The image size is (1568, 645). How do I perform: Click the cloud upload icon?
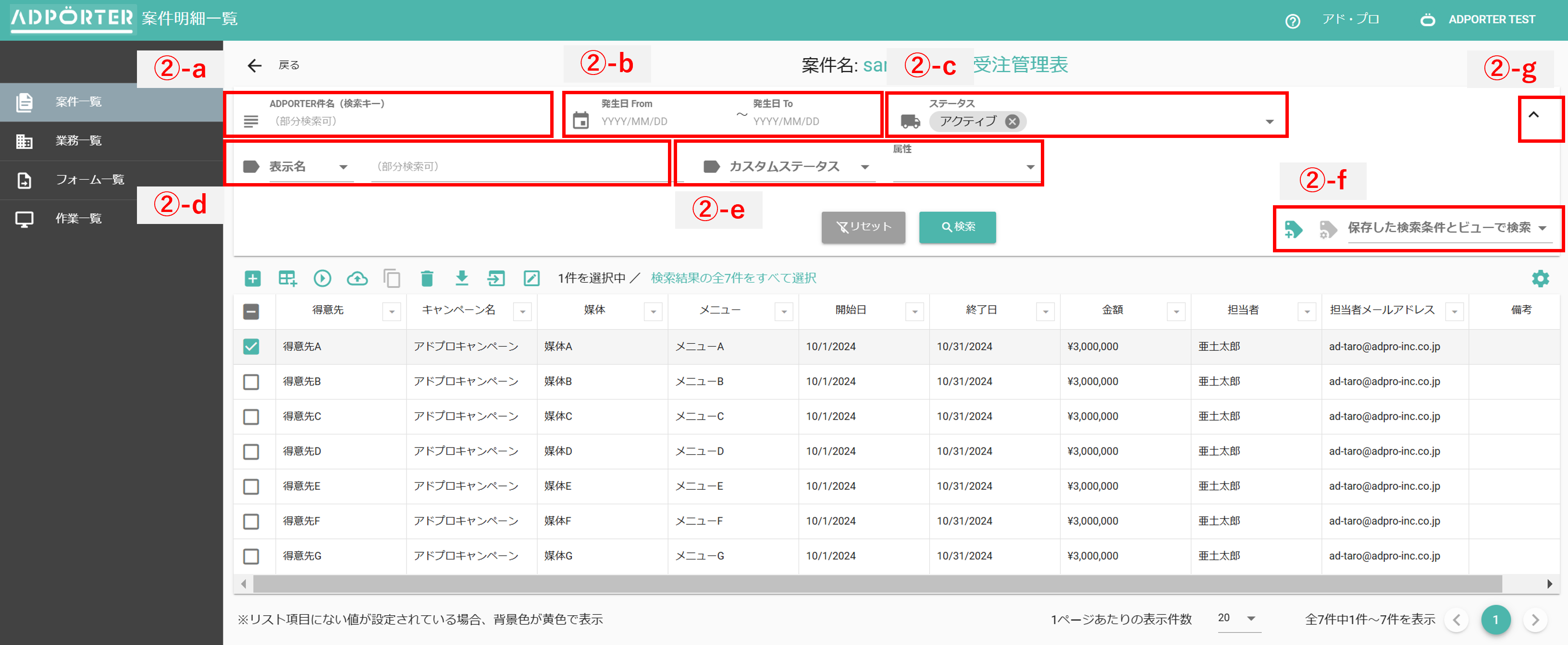click(358, 278)
